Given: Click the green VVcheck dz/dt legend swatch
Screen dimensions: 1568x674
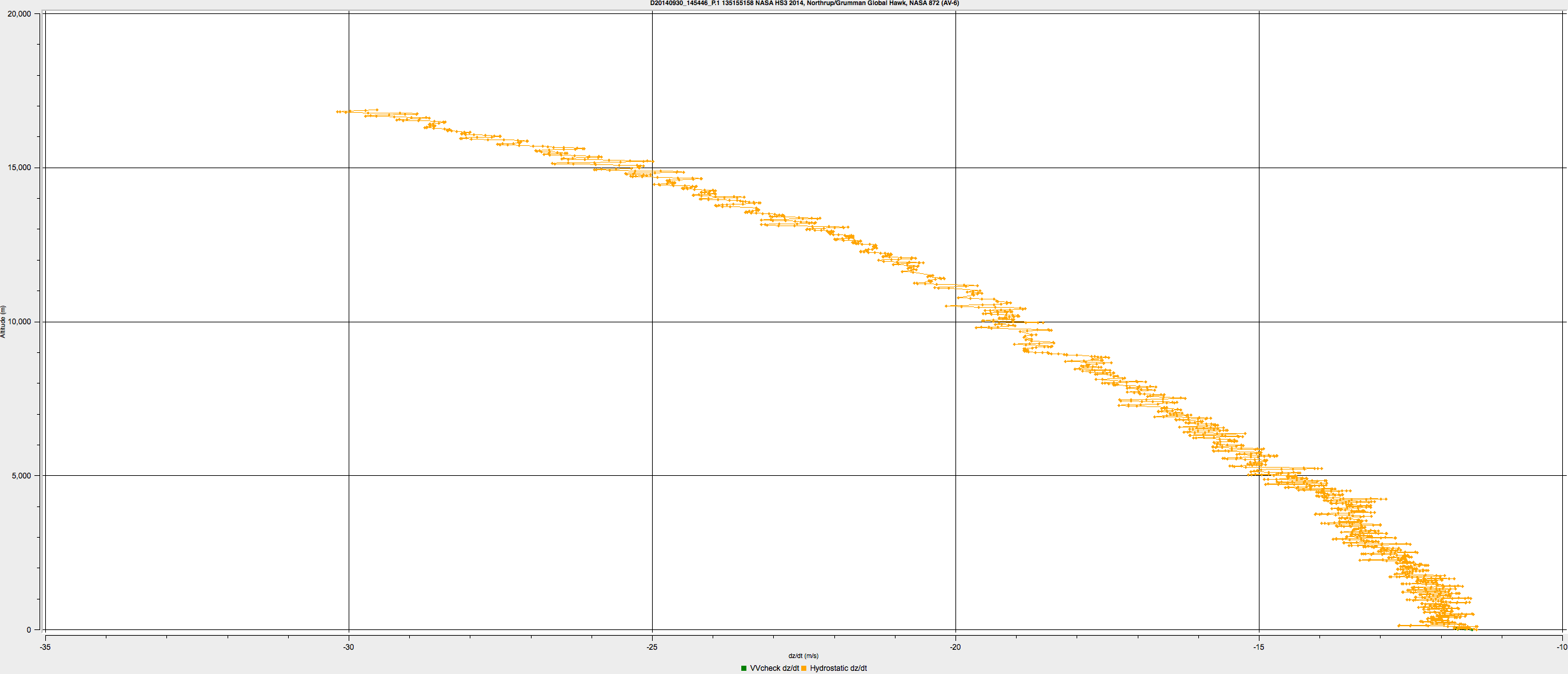Looking at the screenshot, I should (x=744, y=668).
